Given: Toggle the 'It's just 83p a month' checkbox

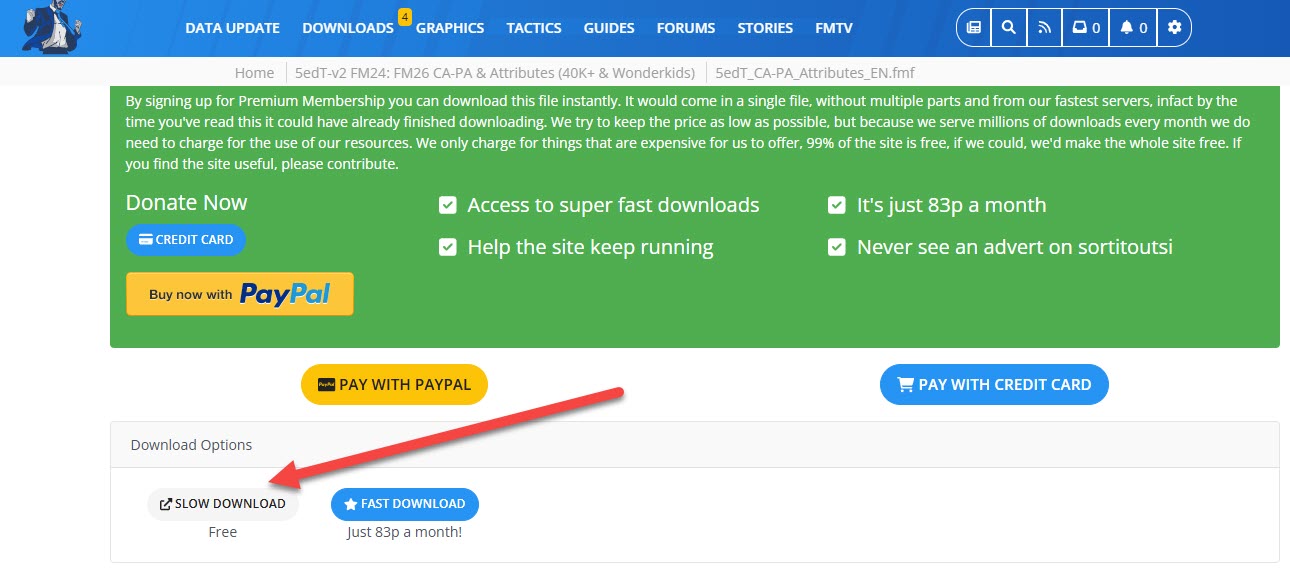Looking at the screenshot, I should click(x=837, y=206).
